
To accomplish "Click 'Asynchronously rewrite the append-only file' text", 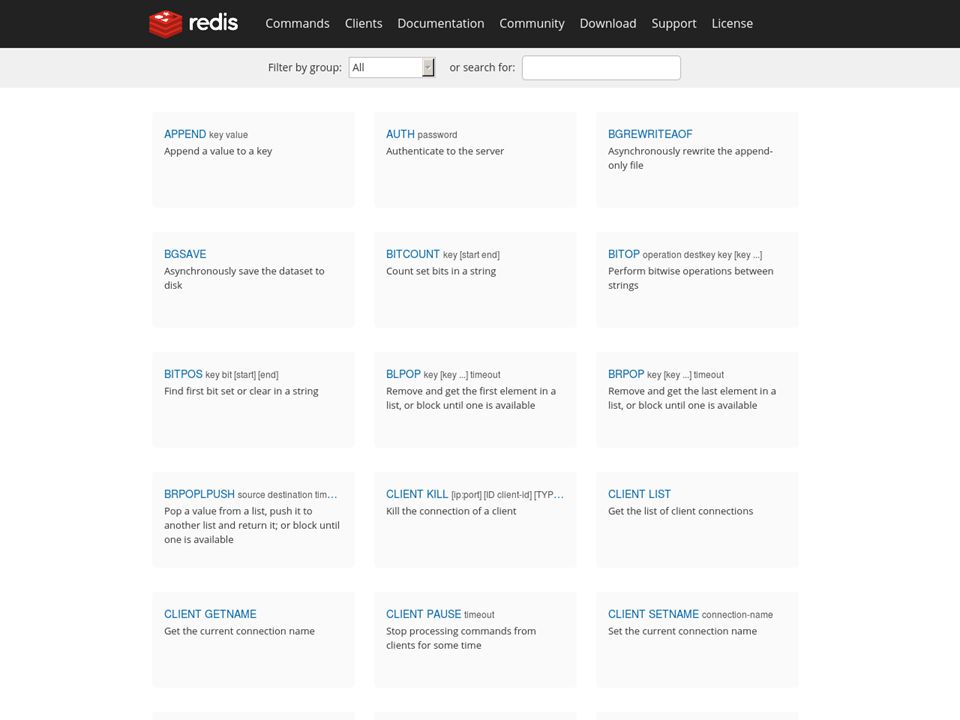I will (x=690, y=158).
